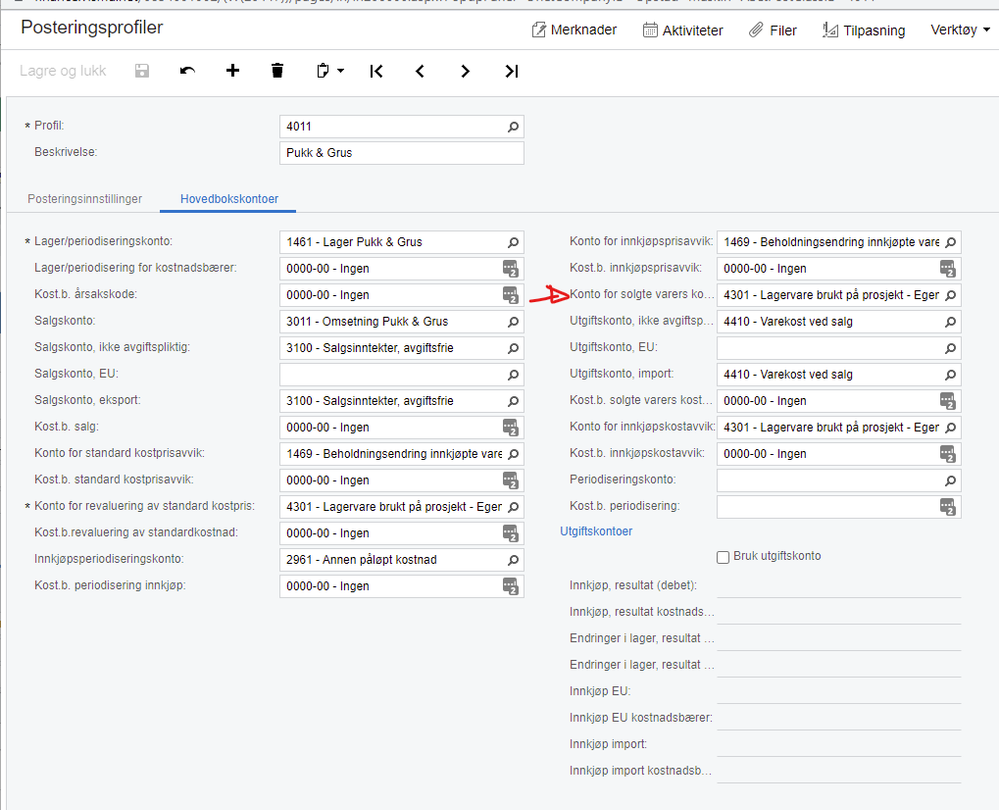999x810 pixels.
Task: Click the Konto for solgte varers kost field
Action: pos(838,295)
